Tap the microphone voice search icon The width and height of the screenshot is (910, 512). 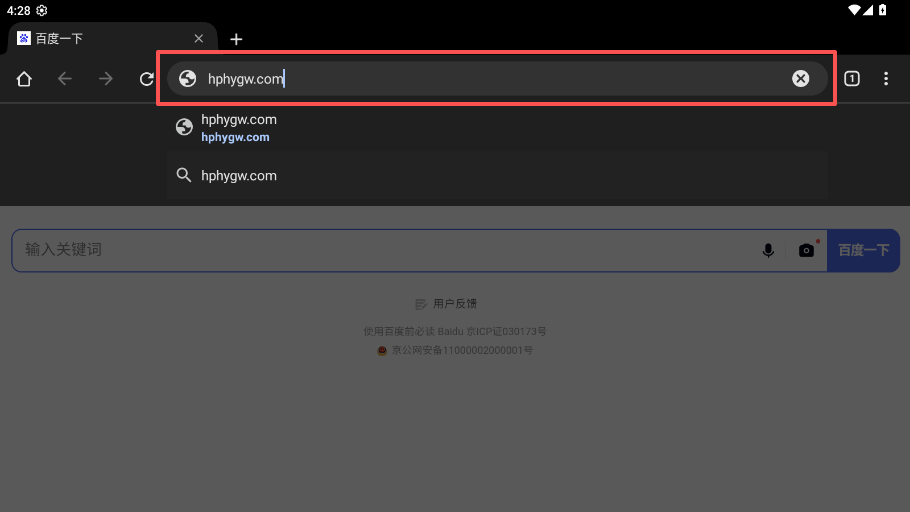768,250
